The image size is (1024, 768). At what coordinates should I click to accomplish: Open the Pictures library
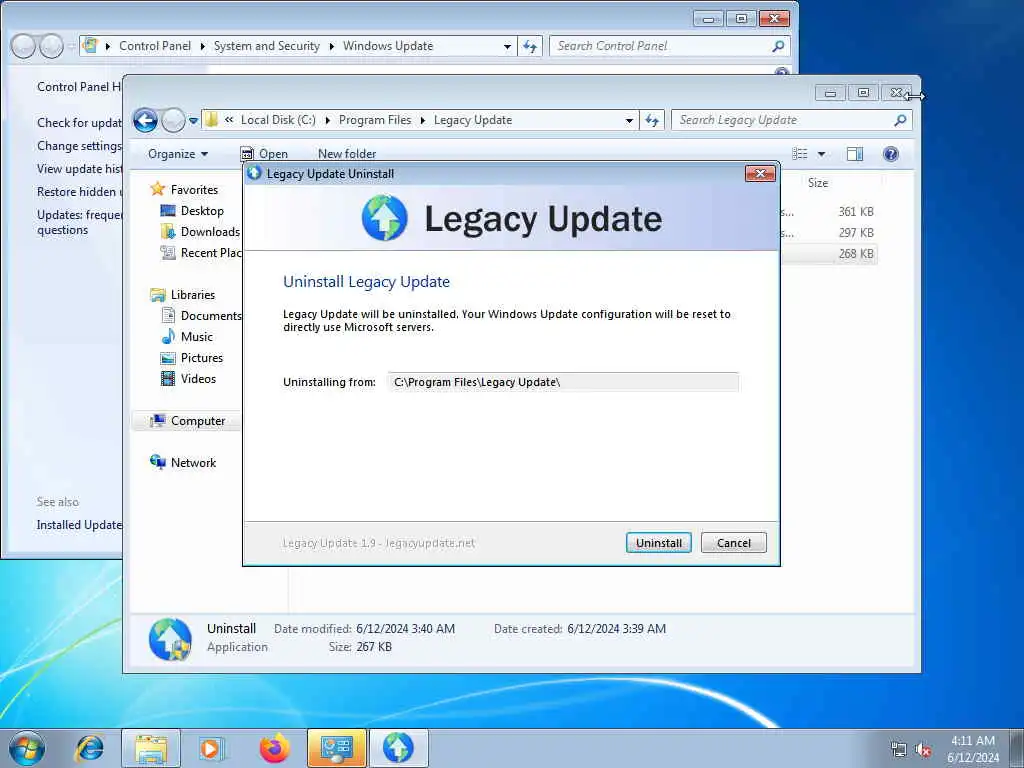coord(202,358)
